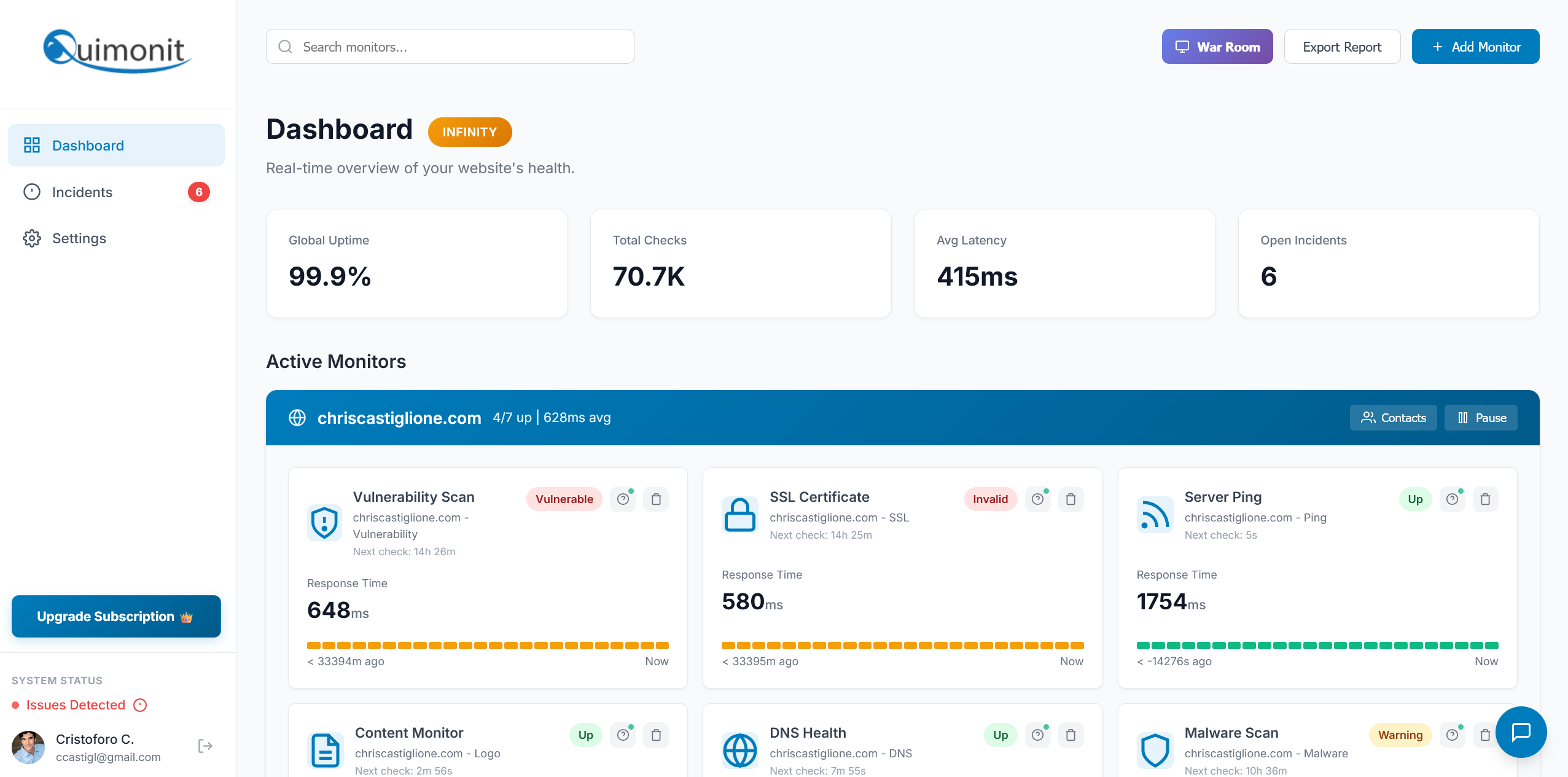Image resolution: width=1568 pixels, height=777 pixels.
Task: Delete the Server Ping monitor
Action: (1485, 499)
